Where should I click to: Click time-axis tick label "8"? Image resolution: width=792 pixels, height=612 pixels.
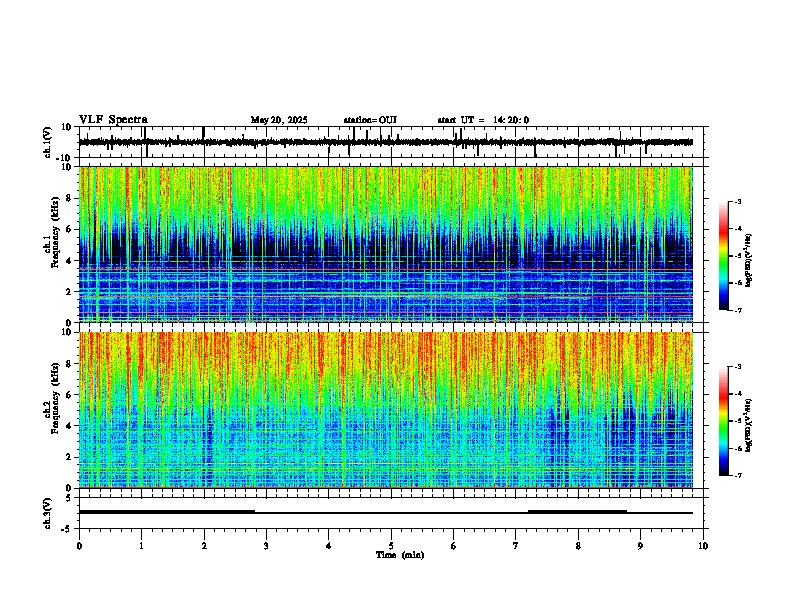(x=578, y=546)
